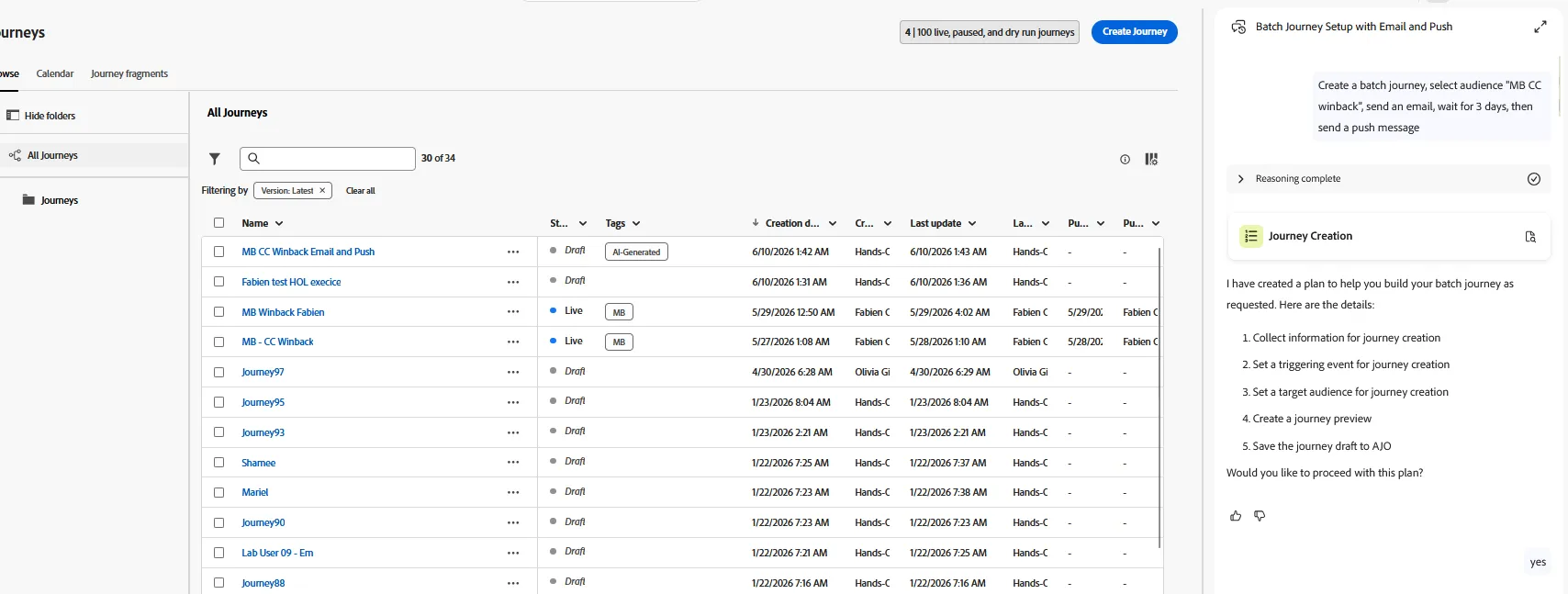Open more actions for Shamee
Screen dimensions: 1568x594
click(x=513, y=463)
